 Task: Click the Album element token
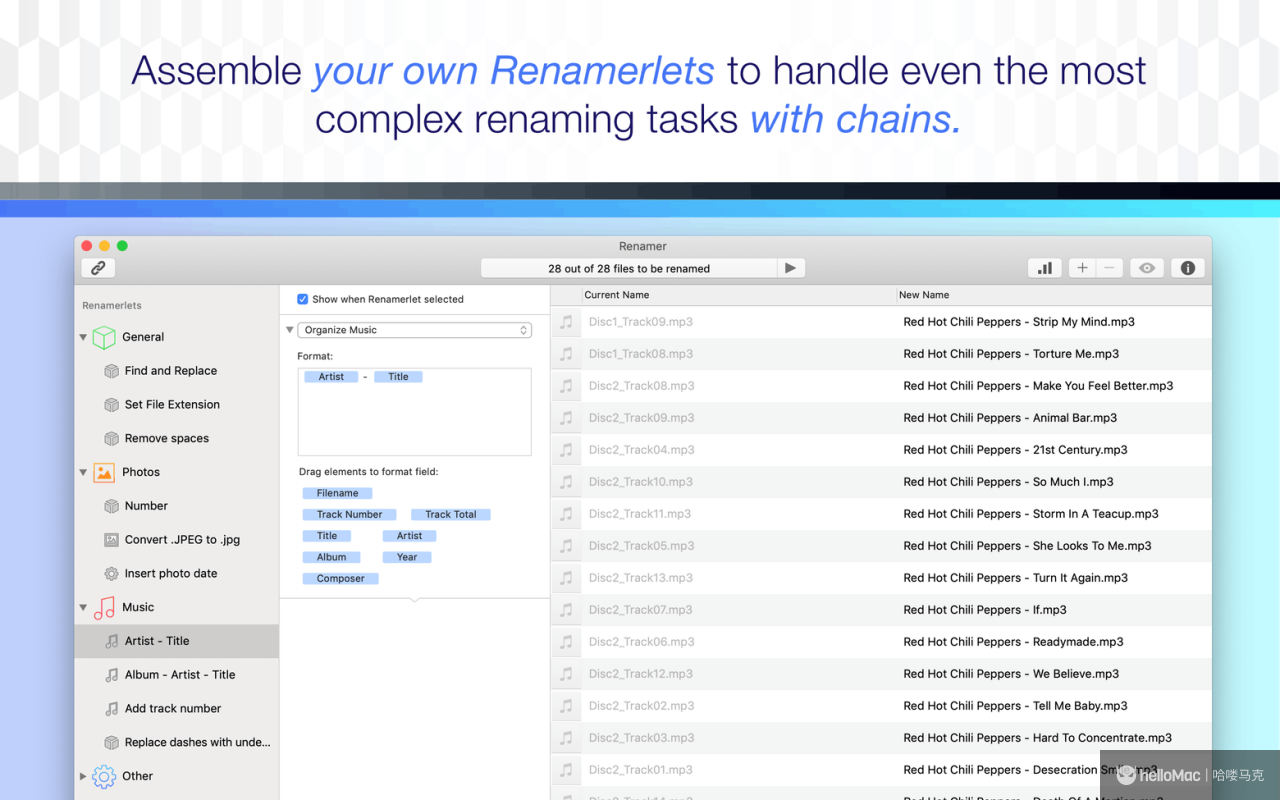[x=332, y=557]
